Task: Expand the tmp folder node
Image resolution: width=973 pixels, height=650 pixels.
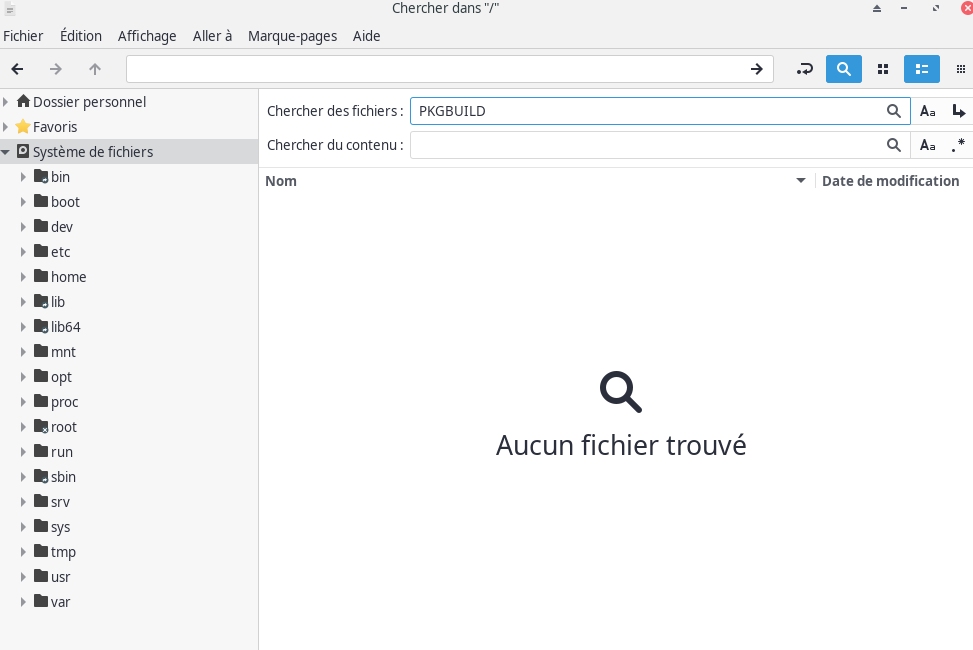Action: (x=23, y=551)
